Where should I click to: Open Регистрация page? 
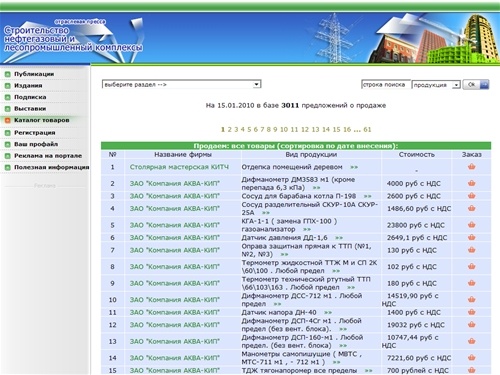(x=35, y=133)
